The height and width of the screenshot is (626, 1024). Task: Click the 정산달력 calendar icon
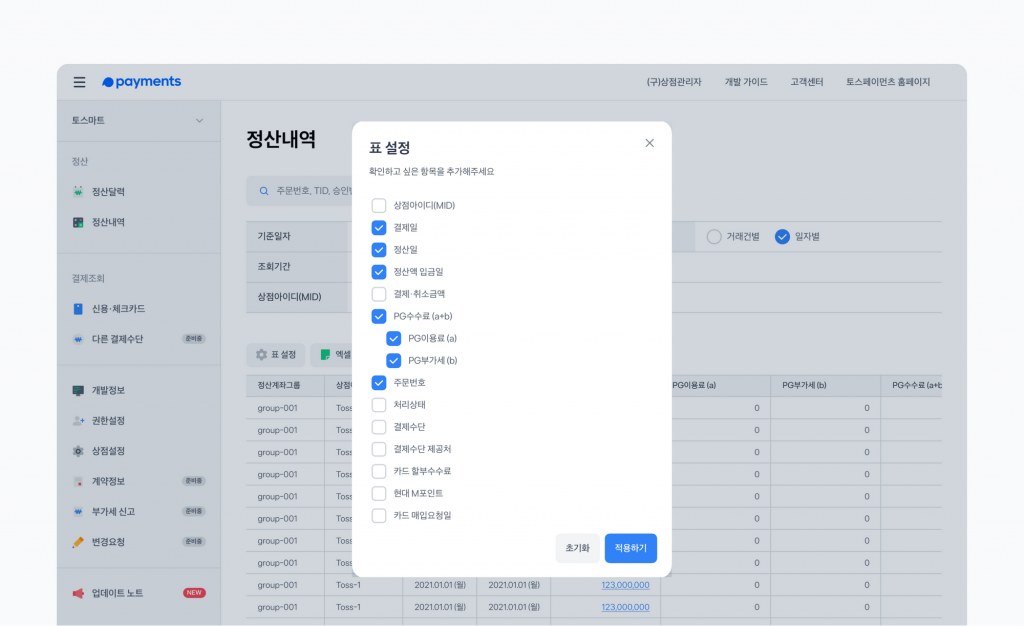pos(78,192)
